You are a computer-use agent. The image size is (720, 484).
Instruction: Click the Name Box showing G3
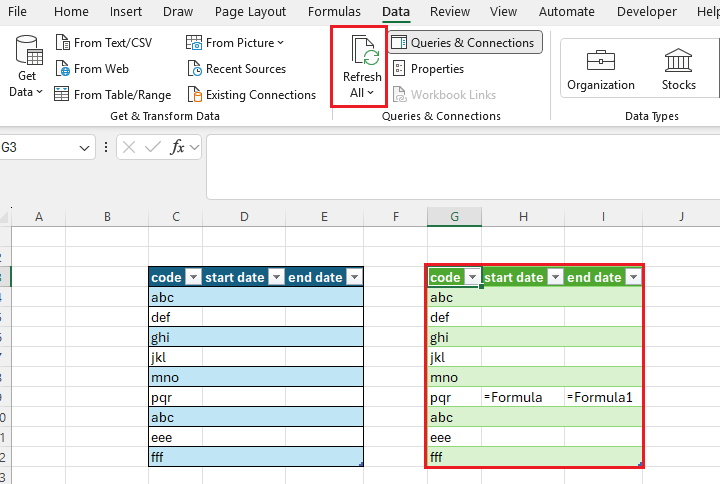38,147
